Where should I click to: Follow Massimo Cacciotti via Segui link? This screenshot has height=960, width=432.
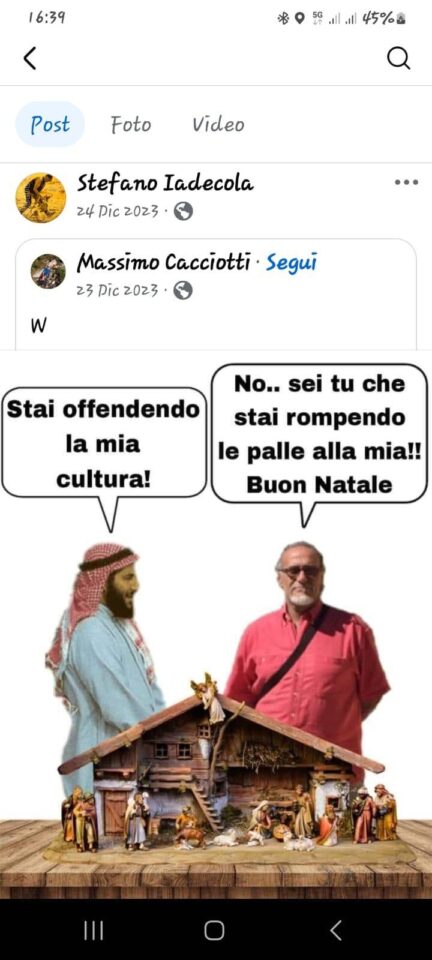[x=291, y=263]
